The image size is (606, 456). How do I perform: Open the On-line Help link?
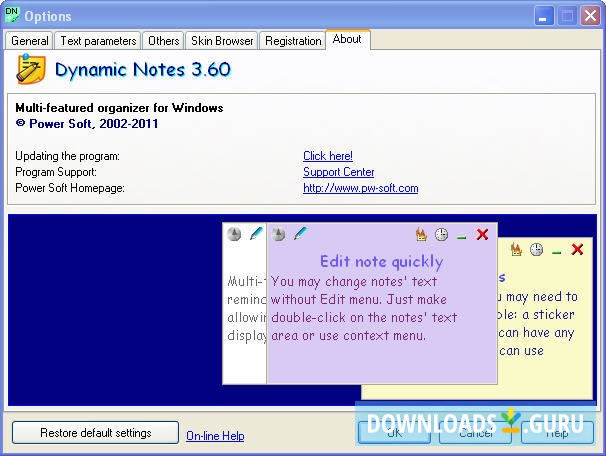215,436
